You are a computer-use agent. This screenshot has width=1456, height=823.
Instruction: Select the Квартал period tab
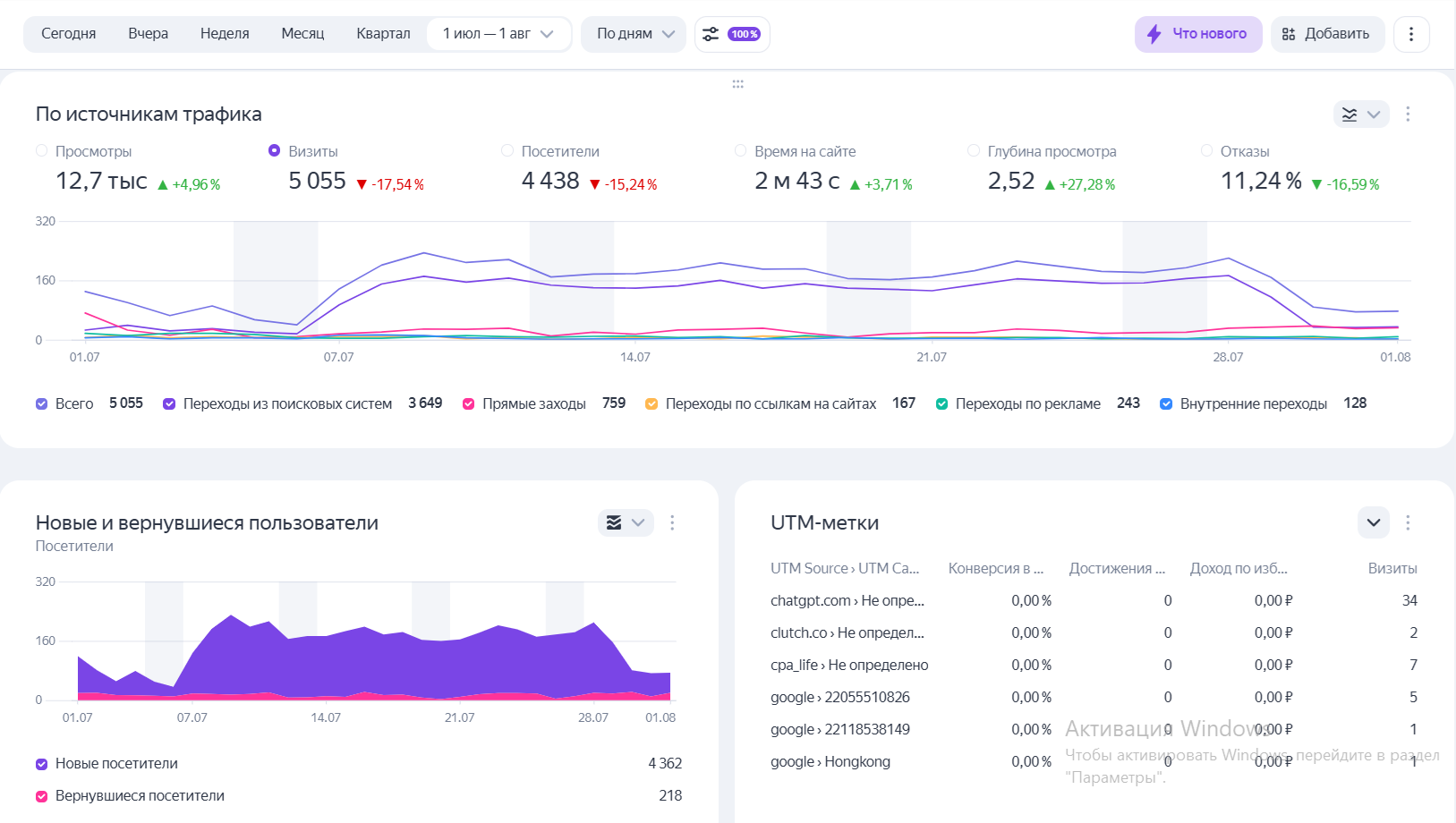383,34
